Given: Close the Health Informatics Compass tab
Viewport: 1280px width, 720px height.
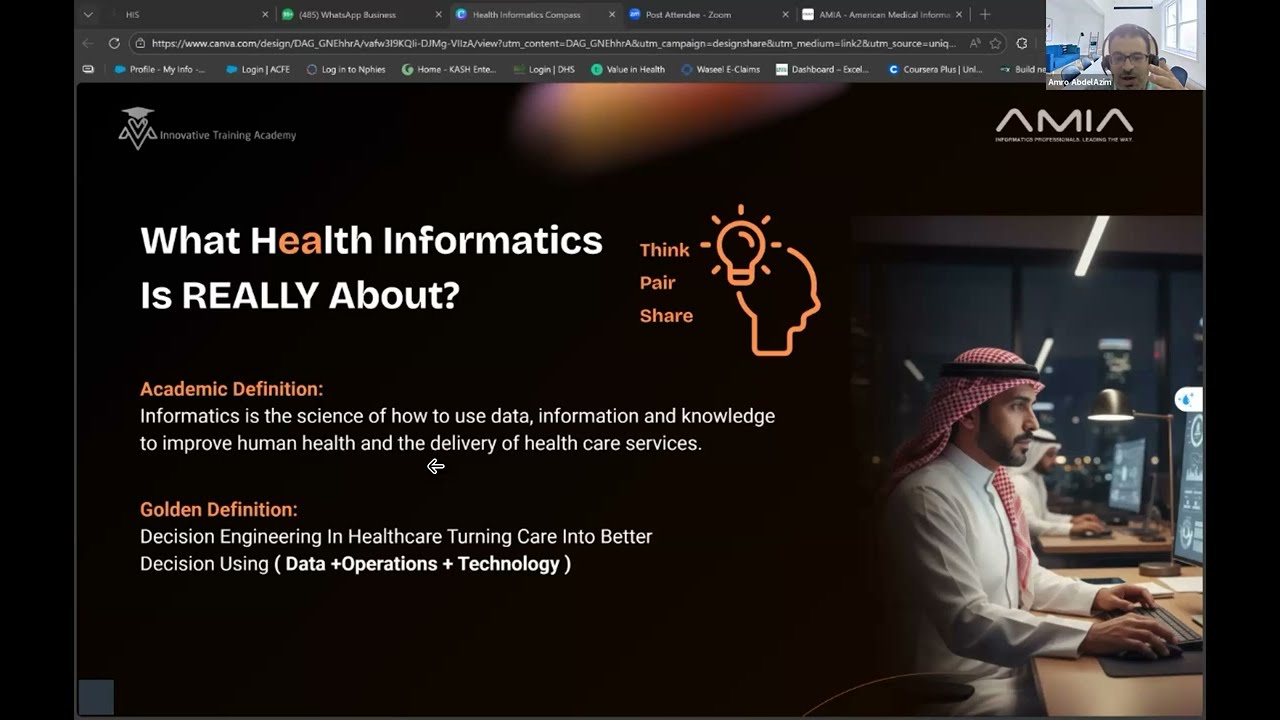Looking at the screenshot, I should coord(612,15).
